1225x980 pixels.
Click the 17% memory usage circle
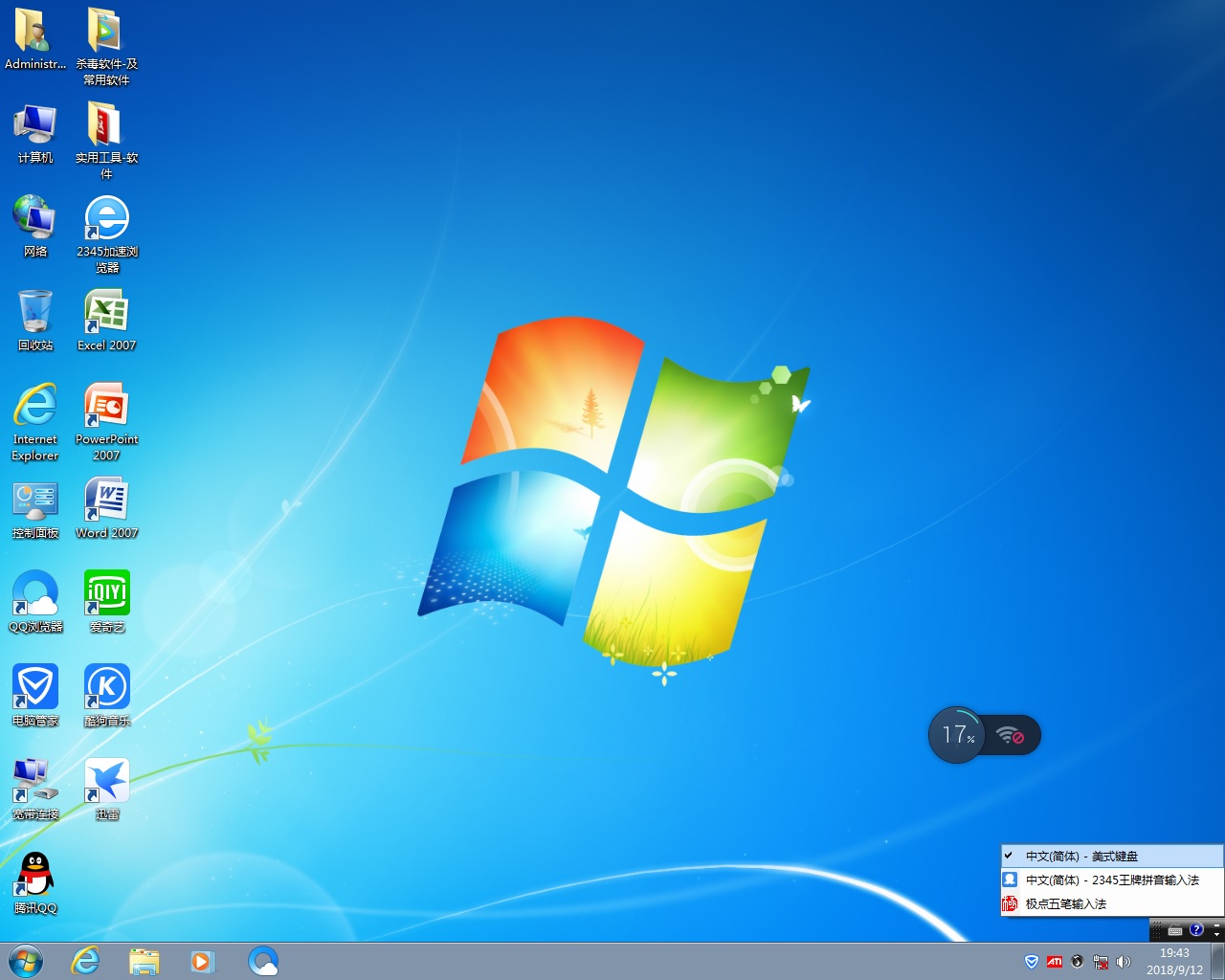[956, 735]
